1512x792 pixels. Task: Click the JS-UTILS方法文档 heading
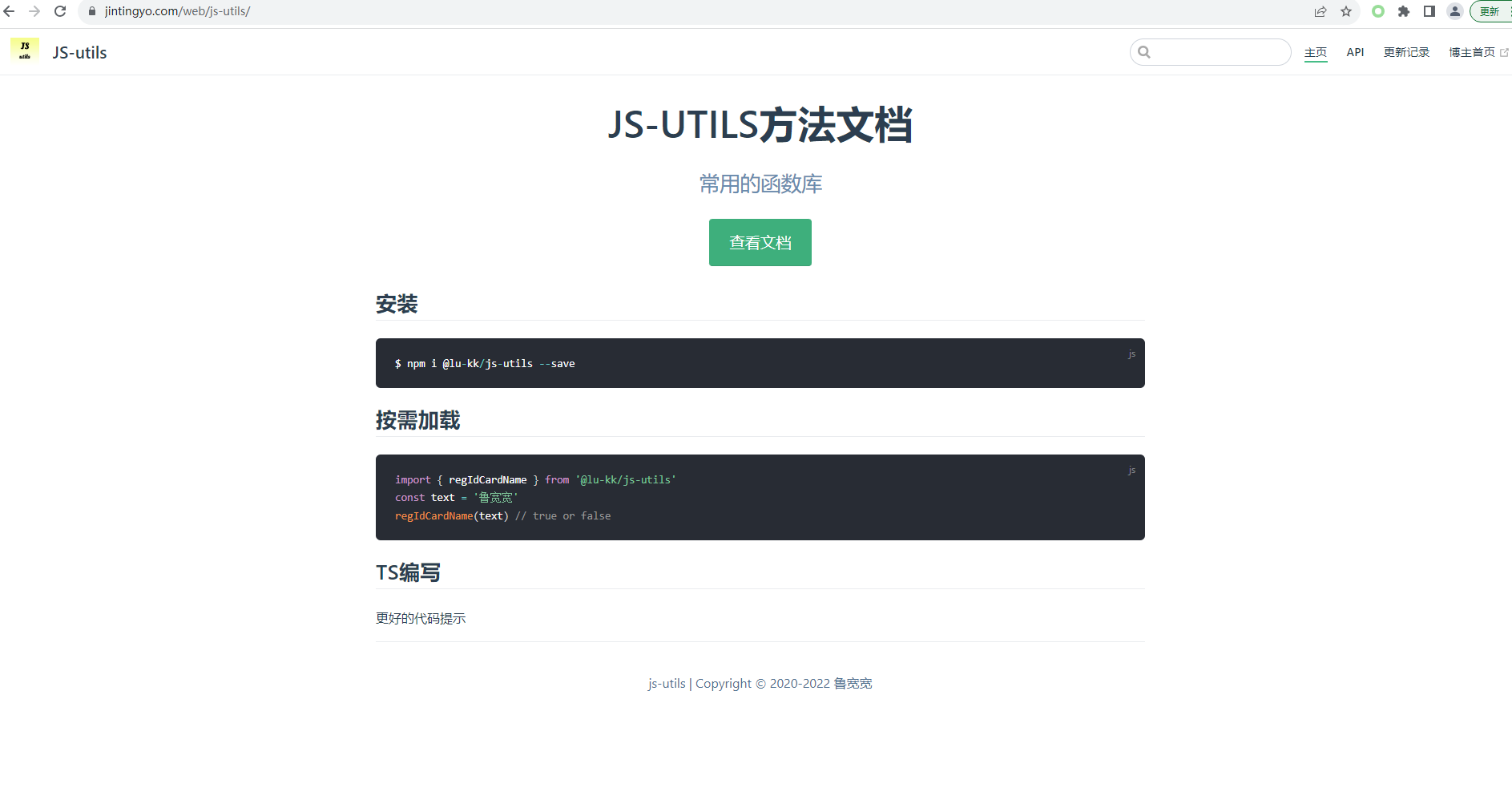click(x=760, y=125)
